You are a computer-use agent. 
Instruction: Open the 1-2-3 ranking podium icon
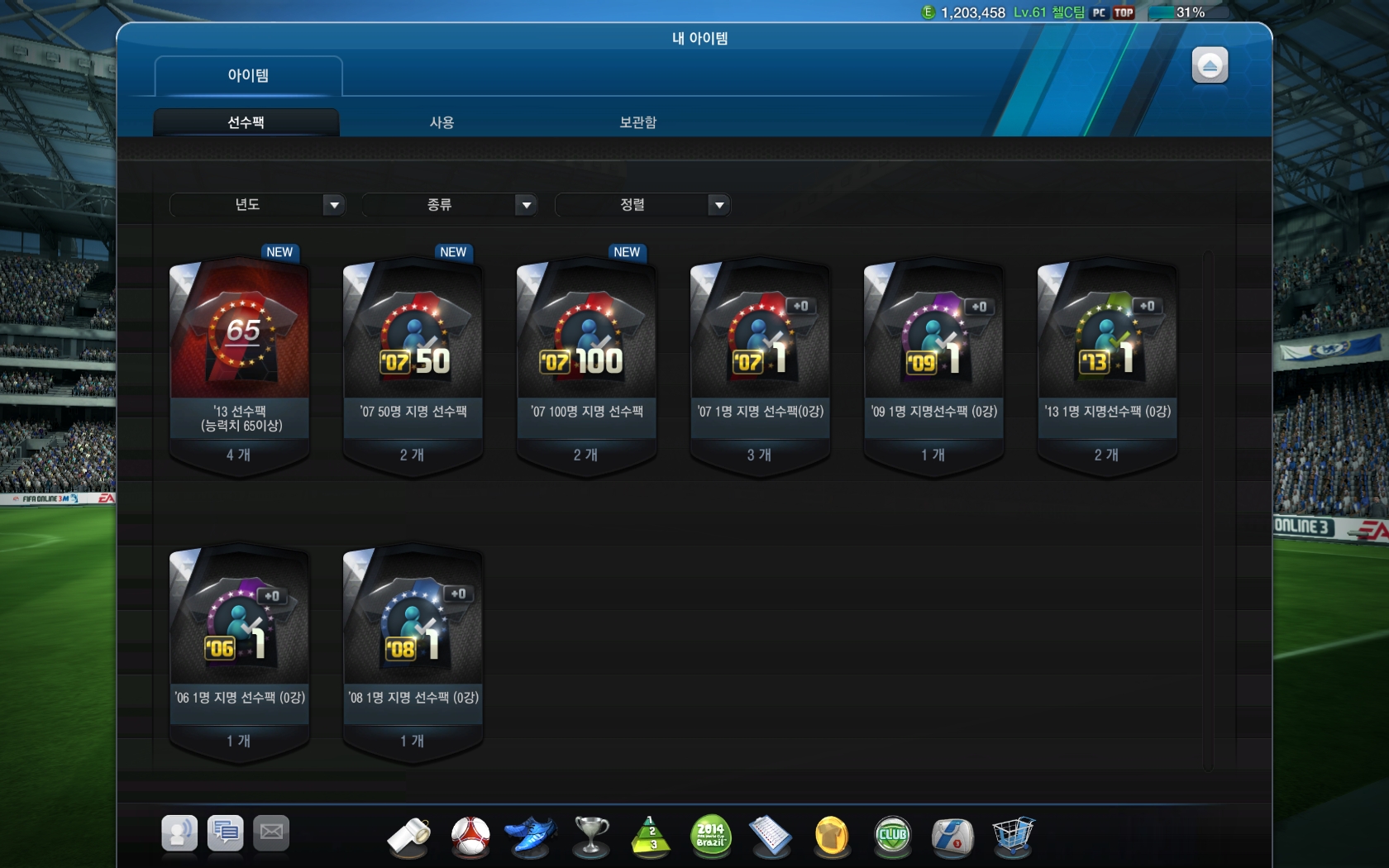651,836
